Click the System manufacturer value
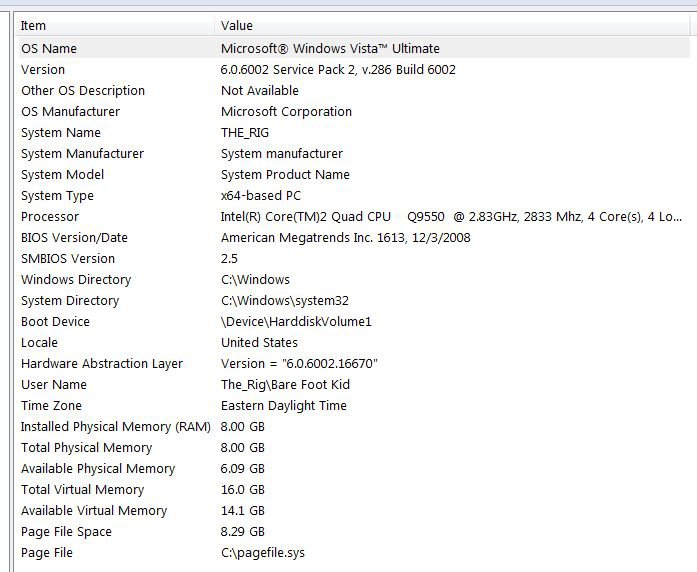Viewport: 697px width, 572px height. 282,154
